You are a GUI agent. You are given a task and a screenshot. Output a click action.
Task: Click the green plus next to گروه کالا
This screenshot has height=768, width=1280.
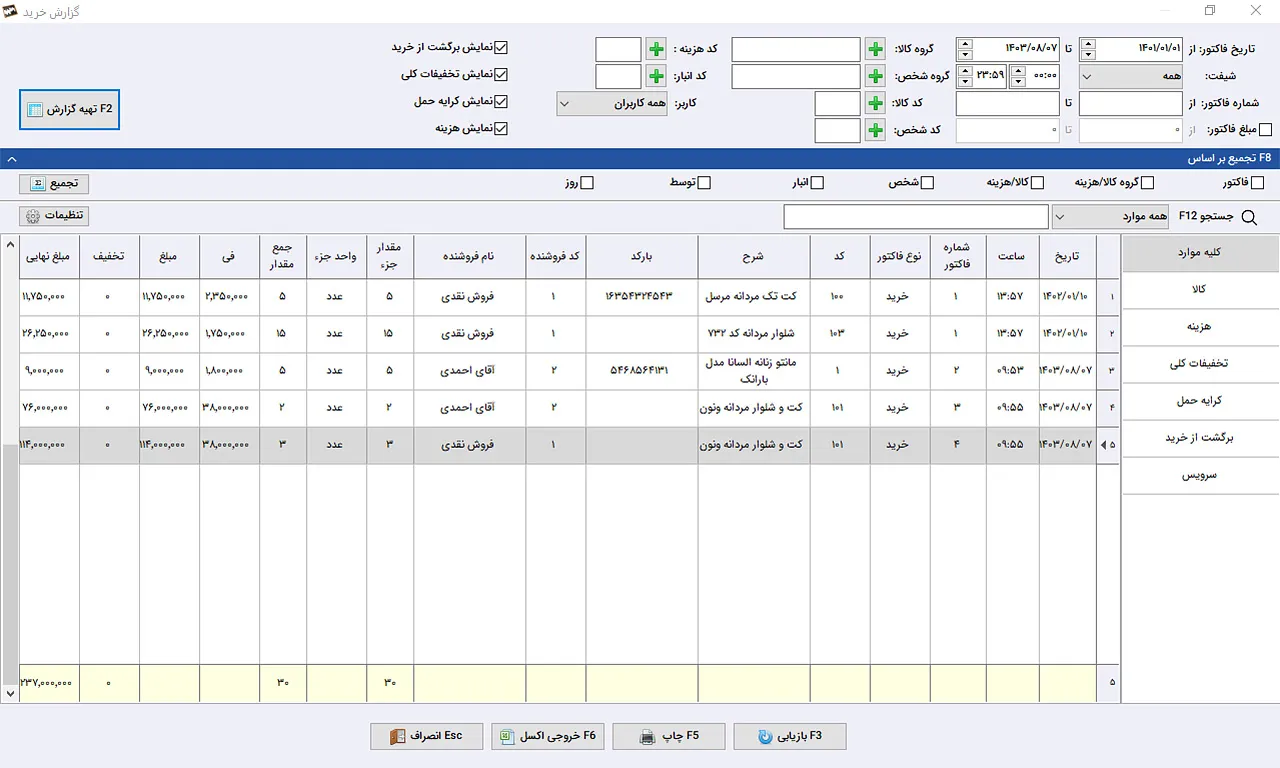pos(875,49)
